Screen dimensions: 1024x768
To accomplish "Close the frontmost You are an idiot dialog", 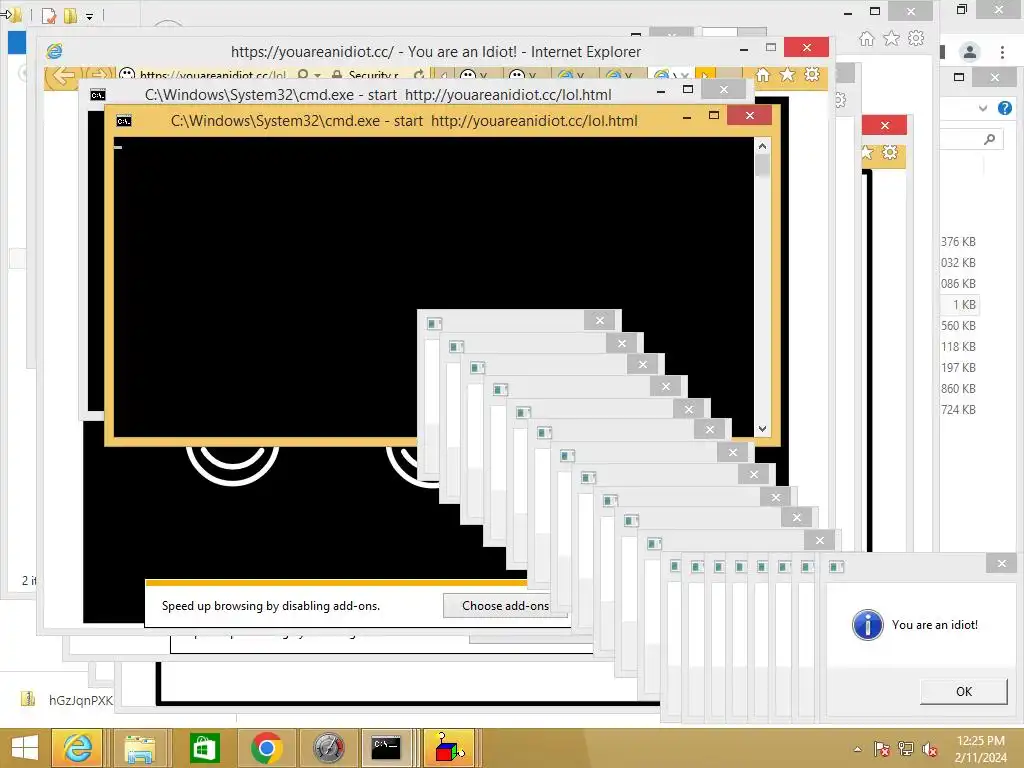I will pos(1002,564).
